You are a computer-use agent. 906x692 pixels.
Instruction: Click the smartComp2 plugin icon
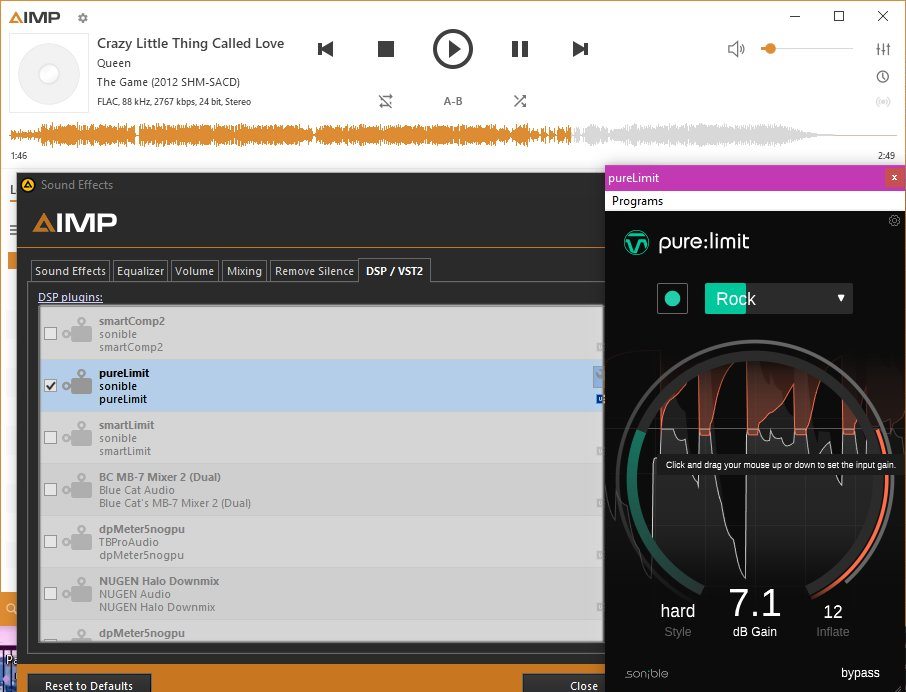78,330
